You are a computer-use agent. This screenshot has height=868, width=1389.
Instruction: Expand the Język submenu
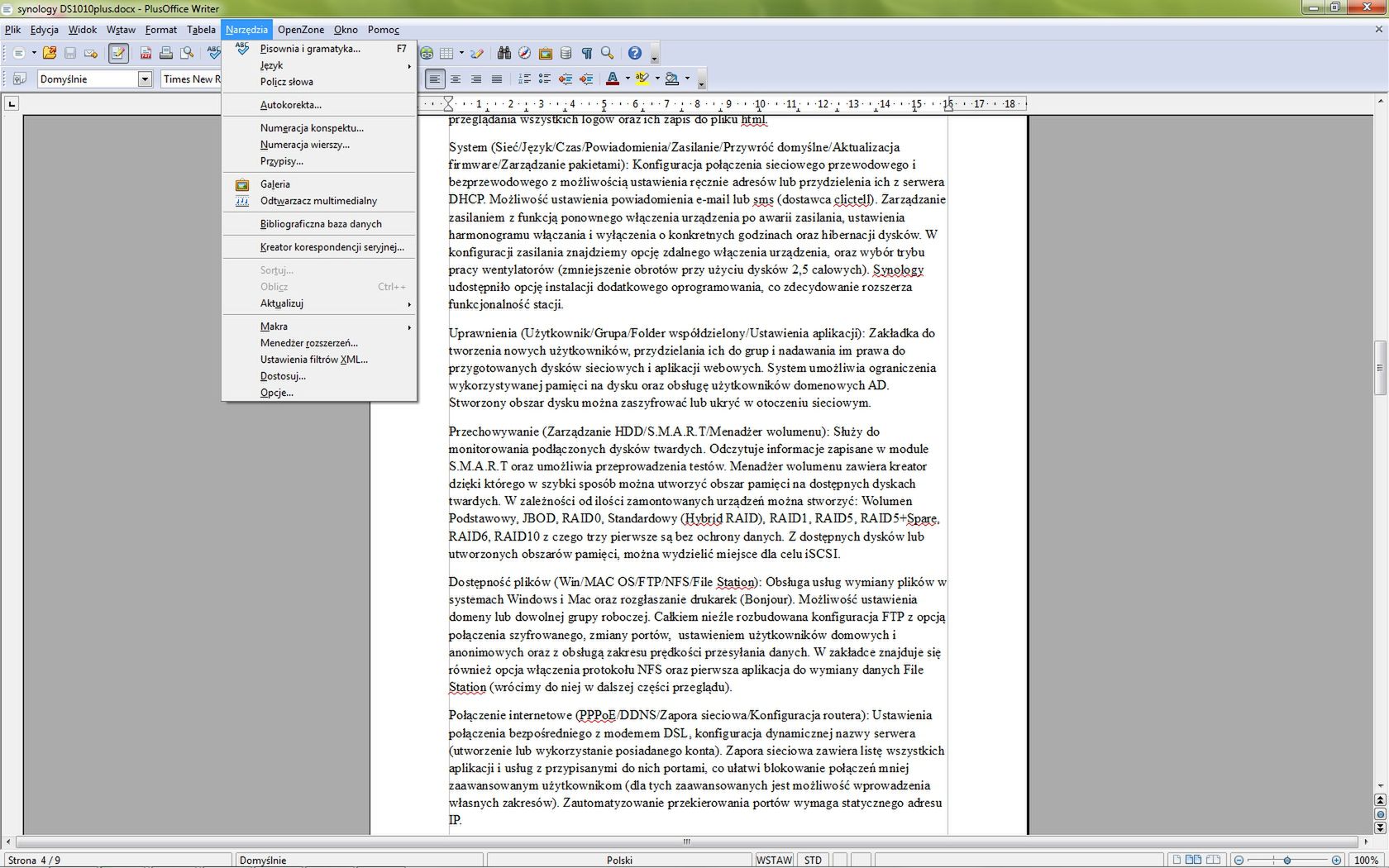[319, 65]
